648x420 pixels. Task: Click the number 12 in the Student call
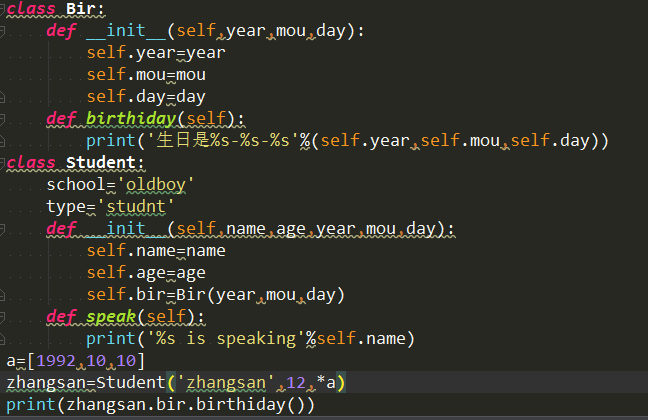[296, 383]
